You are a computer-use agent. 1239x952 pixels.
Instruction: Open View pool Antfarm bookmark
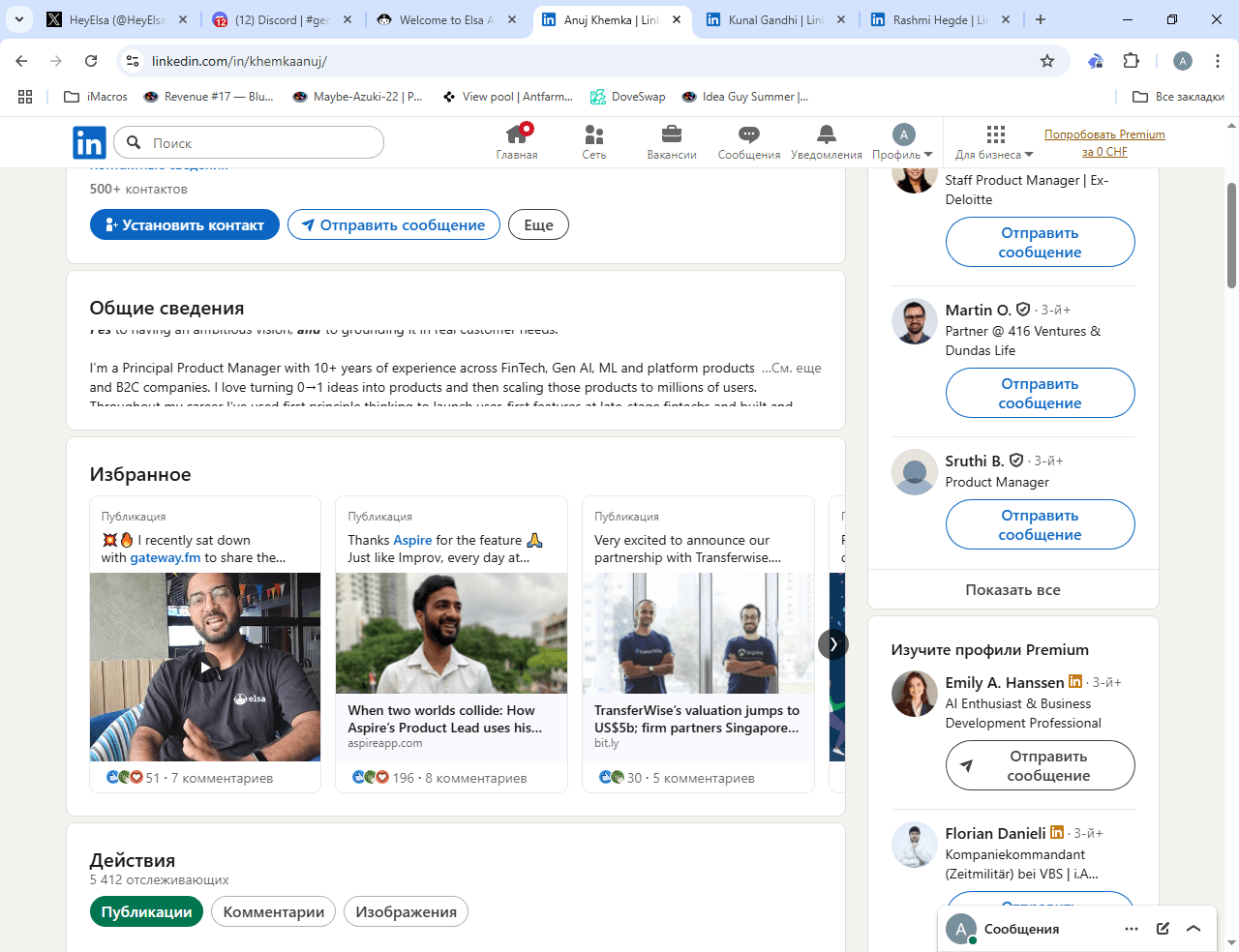coord(507,97)
